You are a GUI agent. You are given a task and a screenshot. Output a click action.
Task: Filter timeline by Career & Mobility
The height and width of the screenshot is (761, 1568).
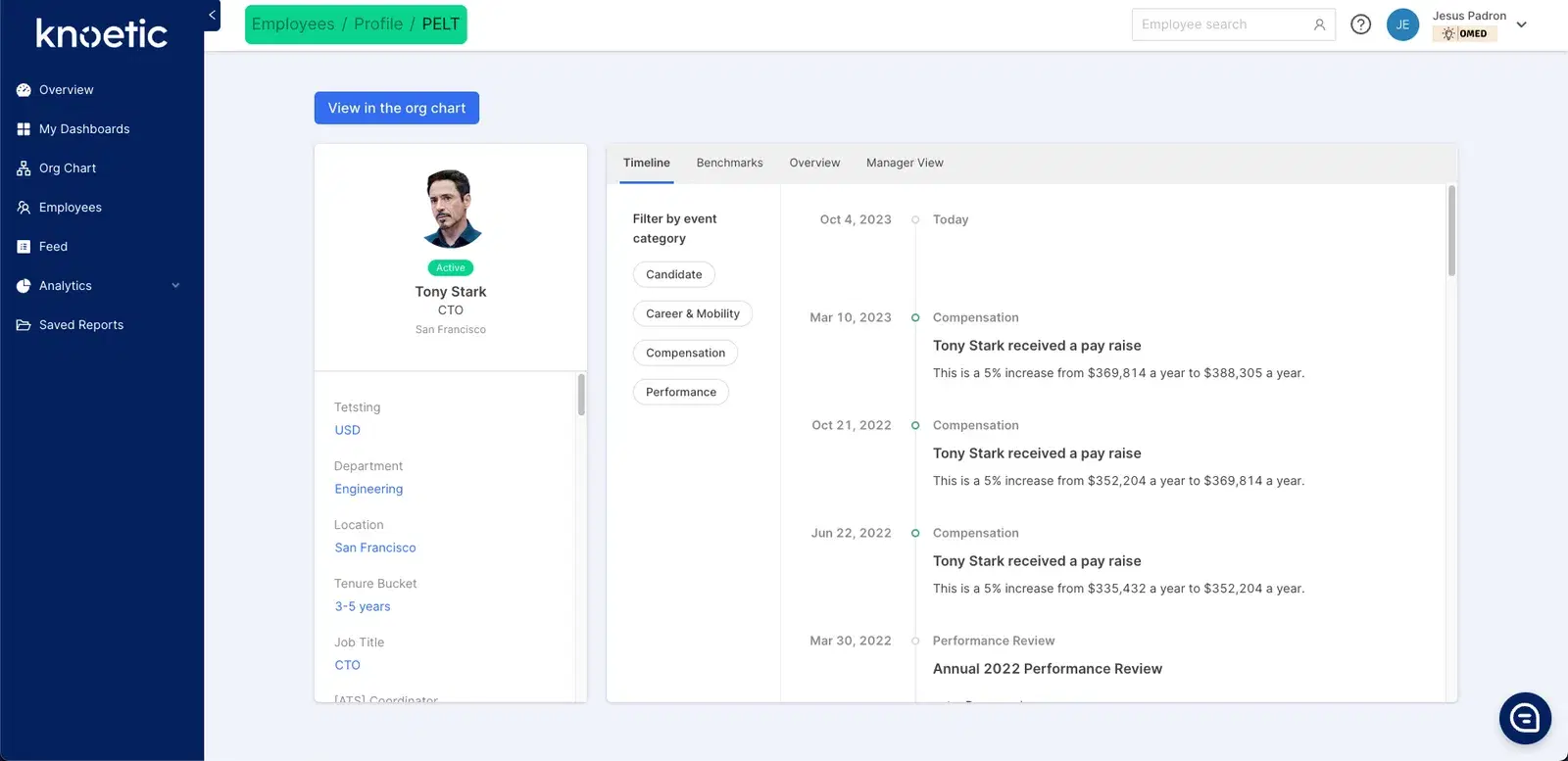coord(693,313)
